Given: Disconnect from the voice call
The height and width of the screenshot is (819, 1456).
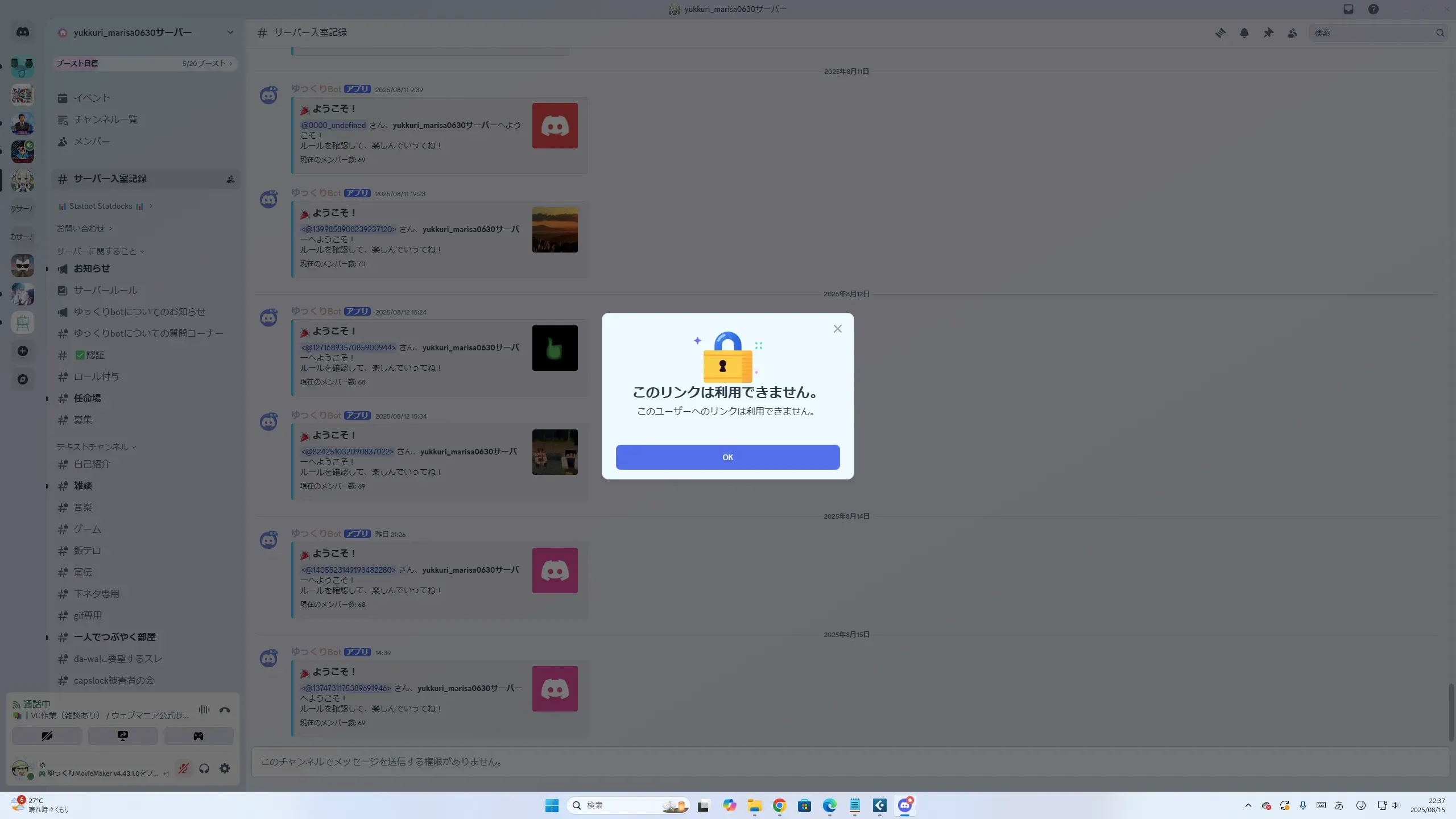Looking at the screenshot, I should point(225,710).
